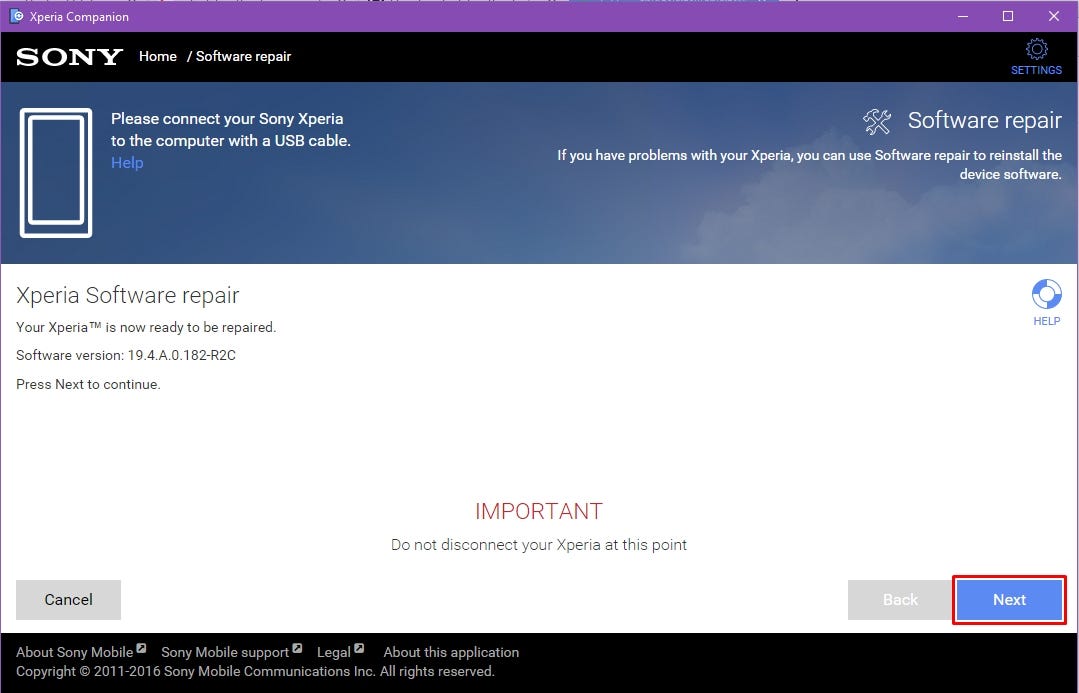1079x693 pixels.
Task: Go to Home in the breadcrumb
Action: click(x=158, y=56)
